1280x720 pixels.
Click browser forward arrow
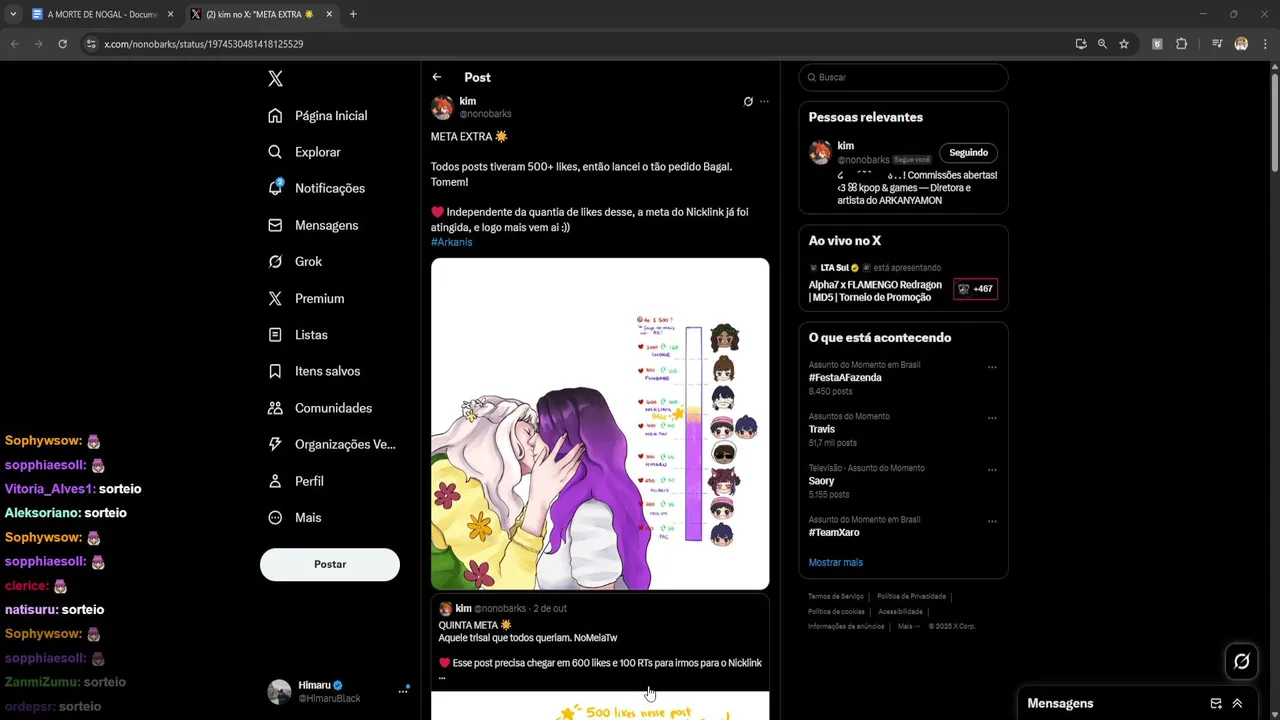tap(39, 44)
